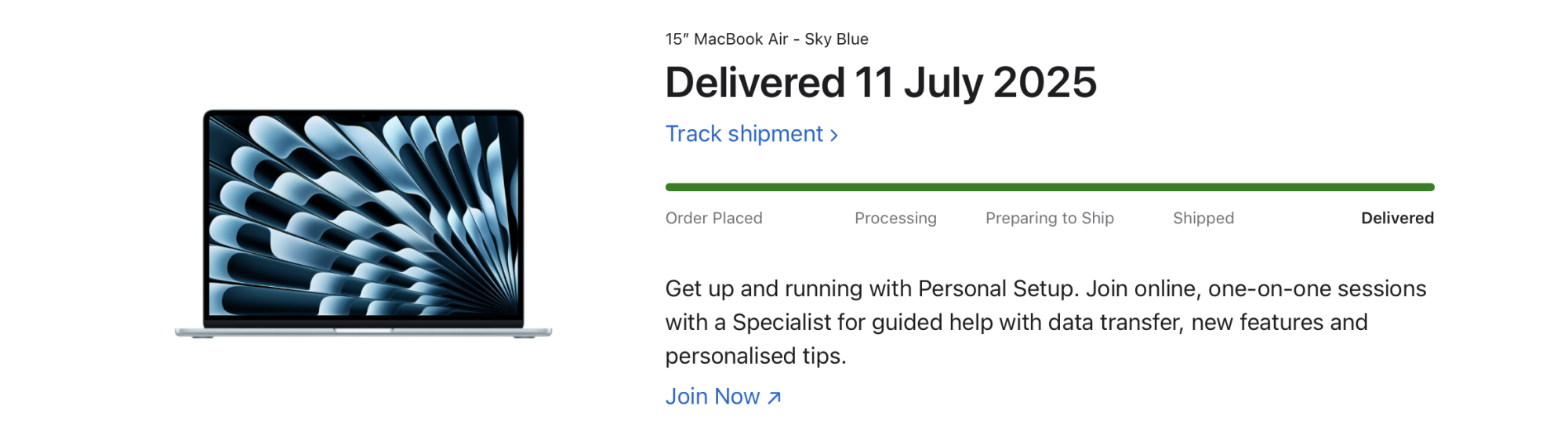Viewport: 1568px width, 435px height.
Task: Click the camera notch on the MacBook screen
Action: click(363, 118)
